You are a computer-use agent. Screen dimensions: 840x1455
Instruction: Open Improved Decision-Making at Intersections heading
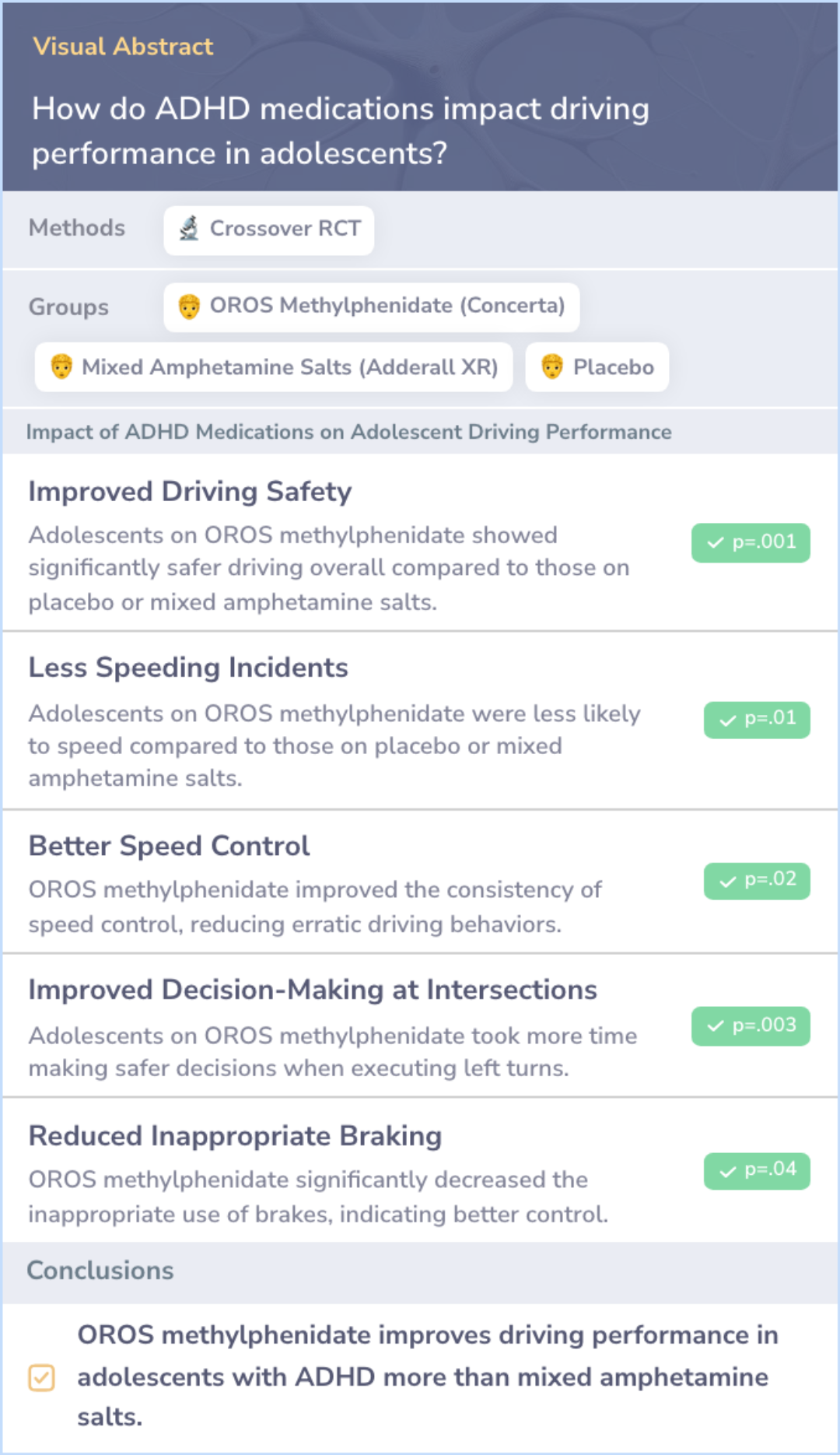(x=313, y=990)
